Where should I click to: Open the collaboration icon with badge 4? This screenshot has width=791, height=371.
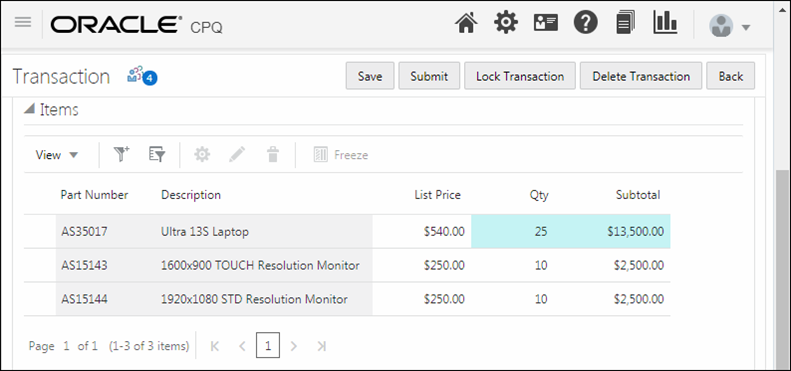pos(142,76)
